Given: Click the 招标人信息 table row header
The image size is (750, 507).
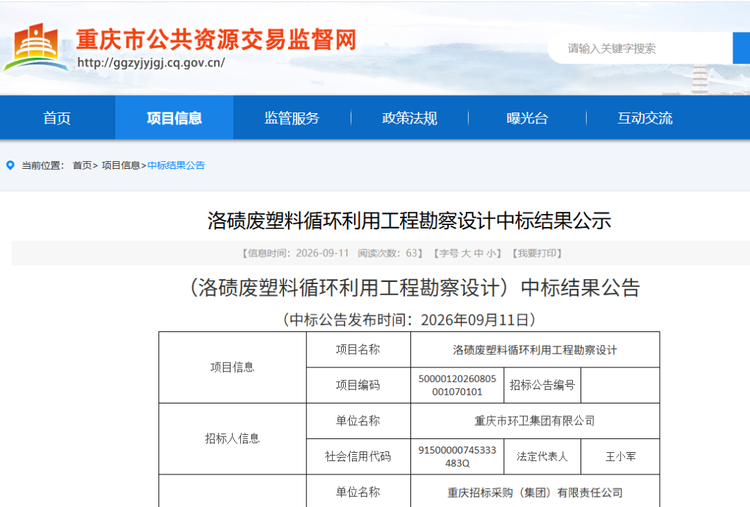Looking at the screenshot, I should pos(232,439).
